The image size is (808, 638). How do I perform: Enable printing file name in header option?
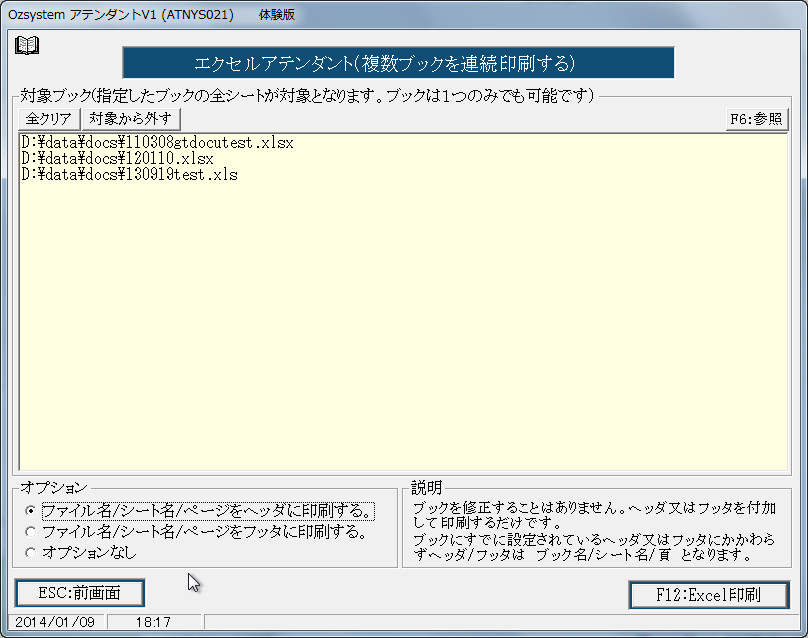(x=30, y=513)
